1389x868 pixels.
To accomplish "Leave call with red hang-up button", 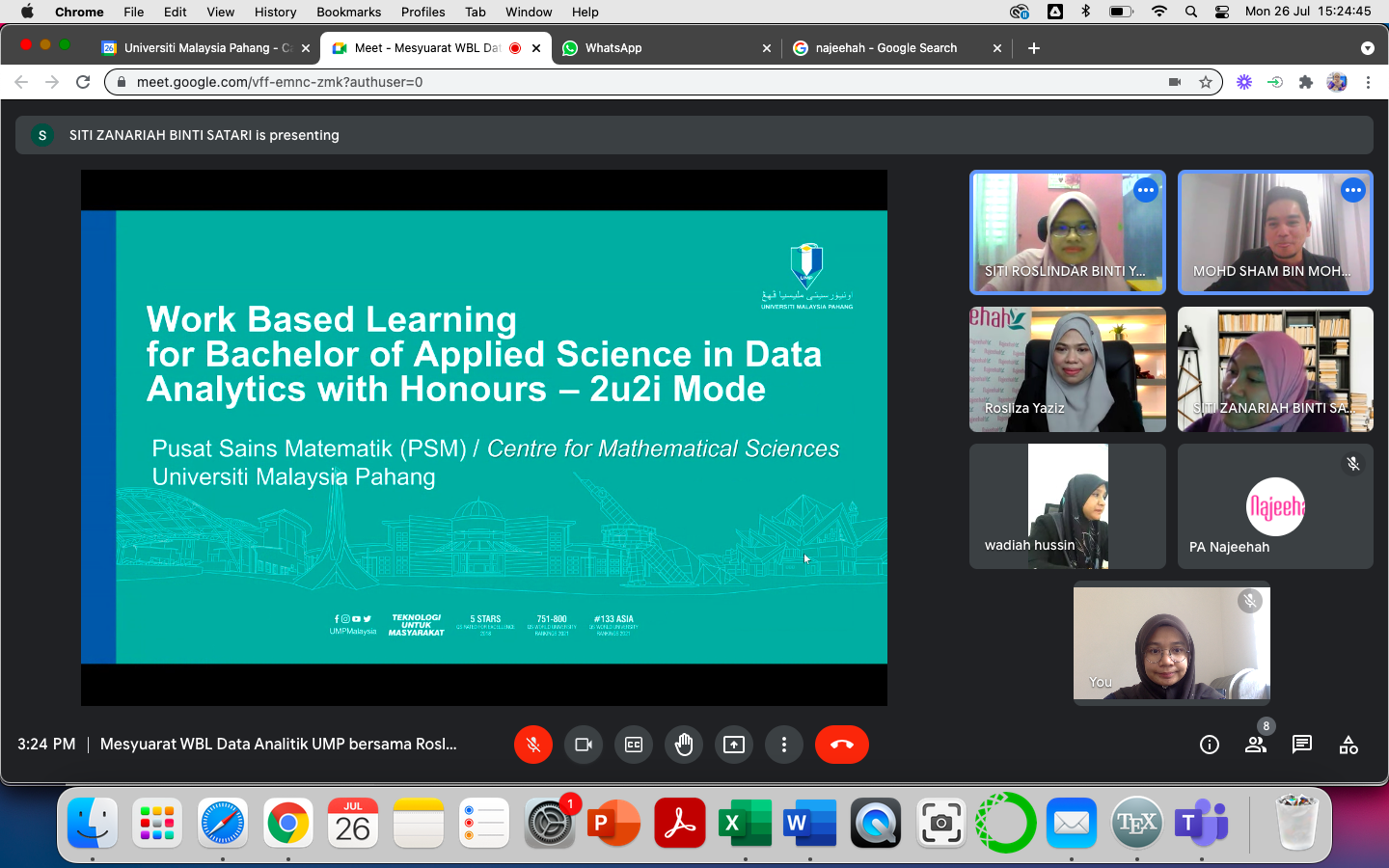I will point(842,745).
